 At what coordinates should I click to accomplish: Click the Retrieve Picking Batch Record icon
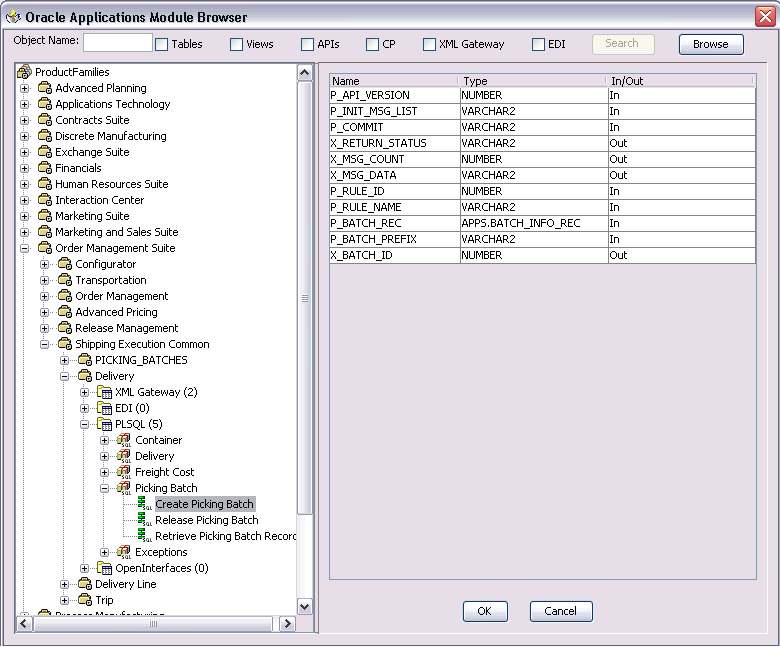click(144, 536)
